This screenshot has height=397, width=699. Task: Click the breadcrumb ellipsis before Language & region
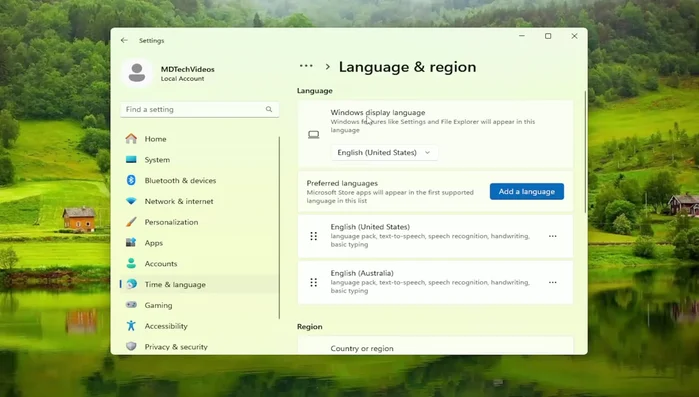tap(306, 66)
